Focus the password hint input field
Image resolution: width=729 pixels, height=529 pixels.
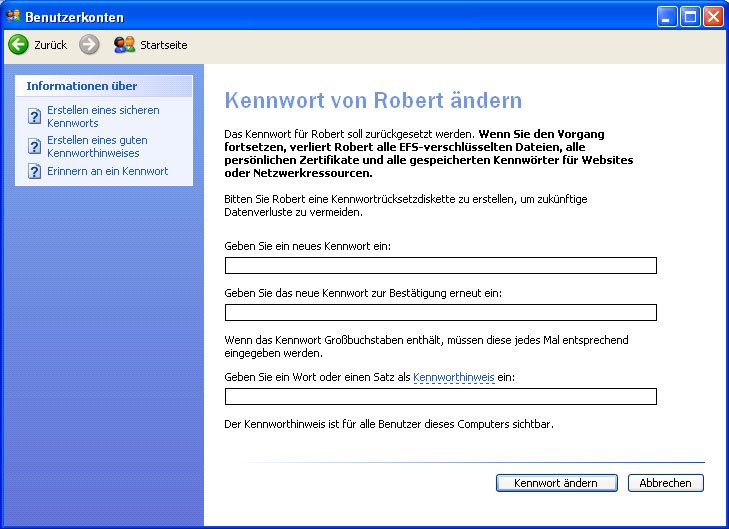tap(440, 396)
